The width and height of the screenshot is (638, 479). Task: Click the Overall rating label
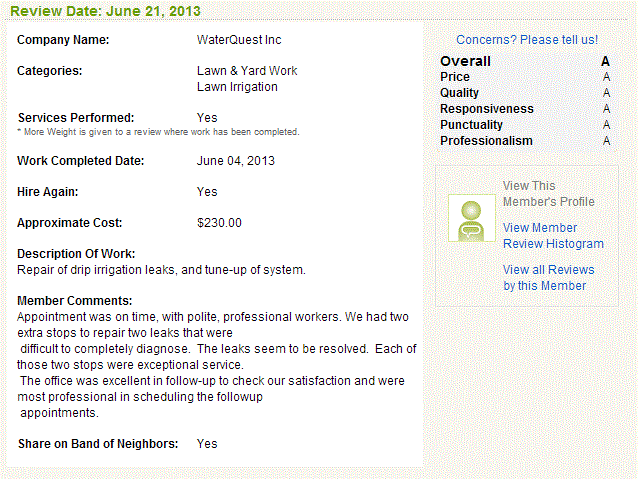(x=465, y=61)
